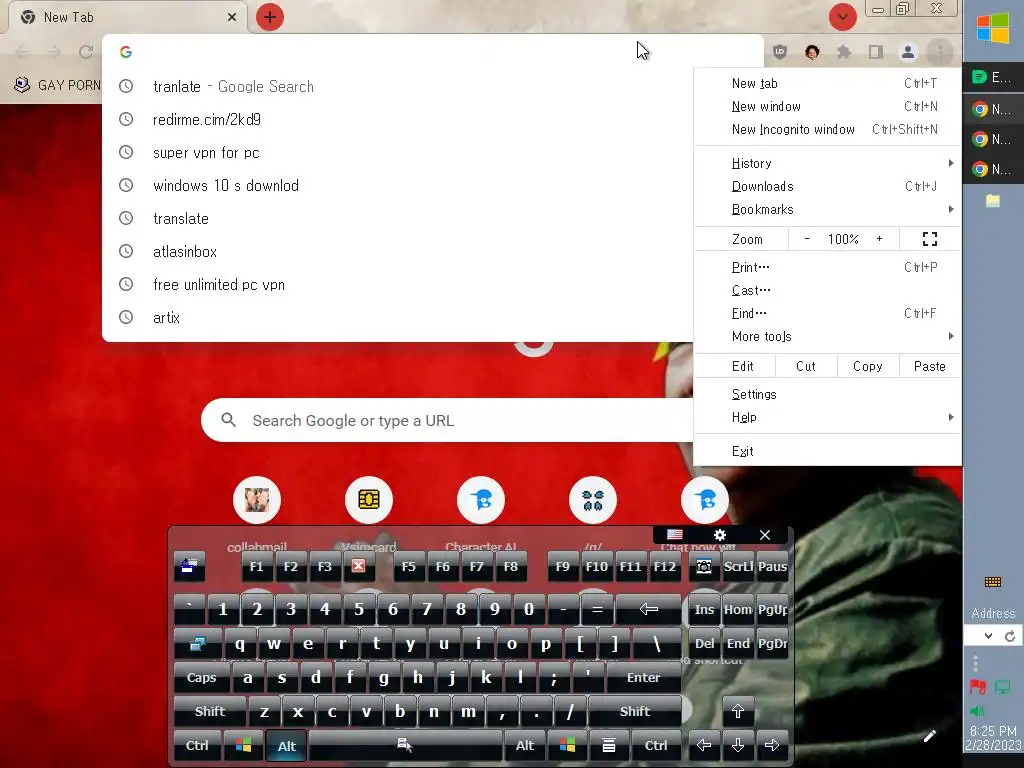This screenshot has height=768, width=1024.
Task: Click the Enter key on keyboard
Action: coord(643,678)
